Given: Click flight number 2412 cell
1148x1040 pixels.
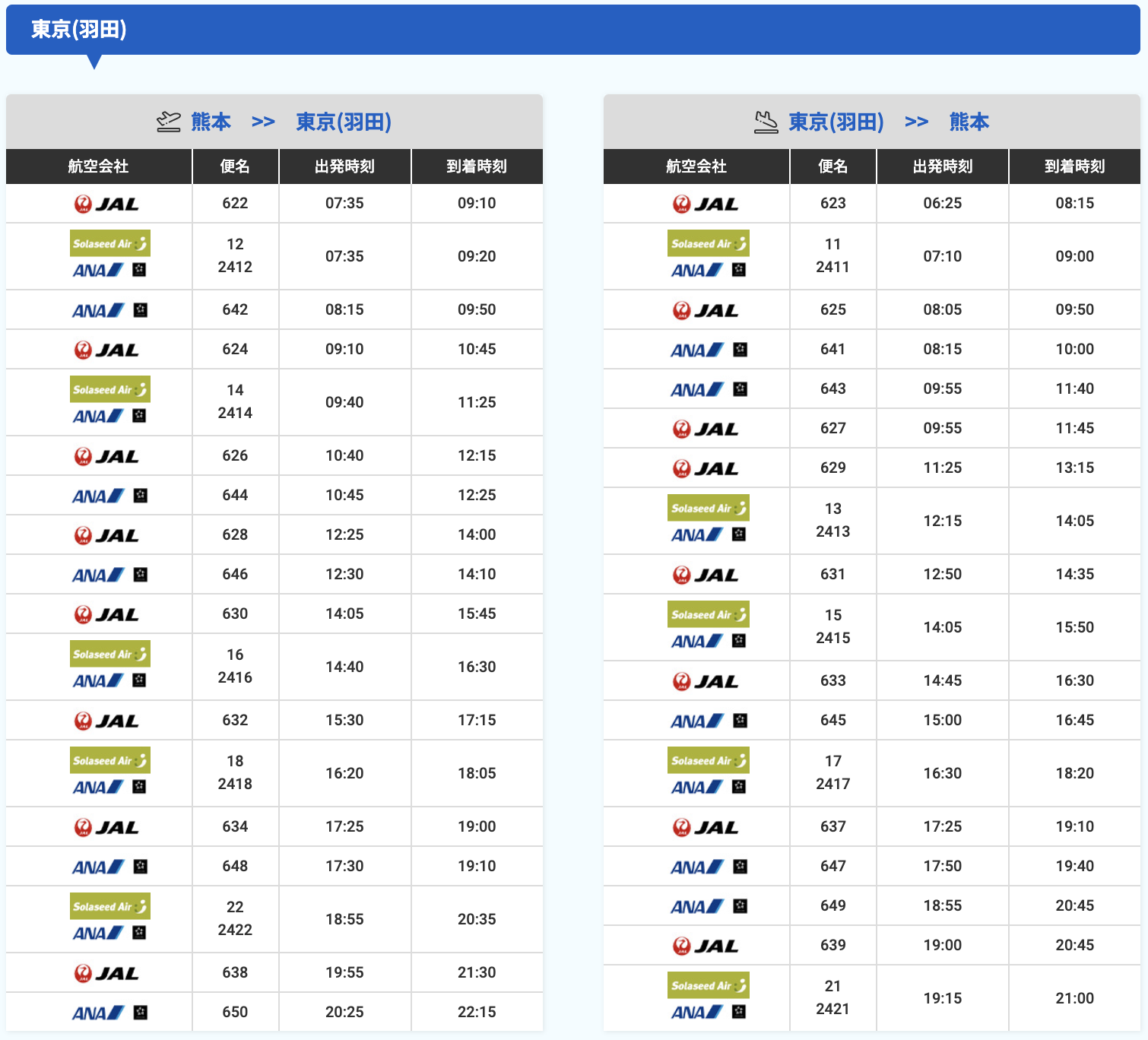Looking at the screenshot, I should (x=235, y=267).
